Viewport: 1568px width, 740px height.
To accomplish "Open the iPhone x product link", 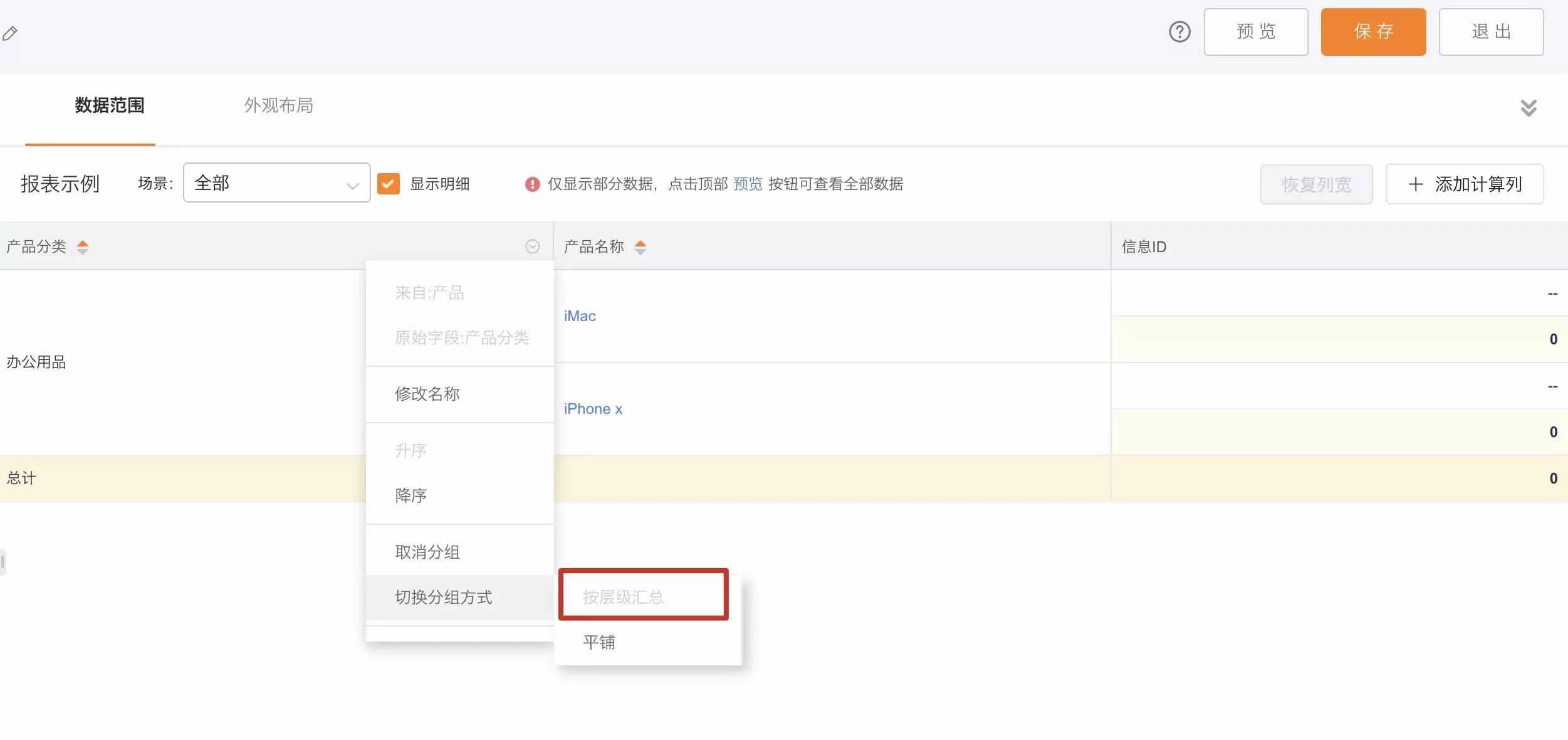I will coord(593,409).
